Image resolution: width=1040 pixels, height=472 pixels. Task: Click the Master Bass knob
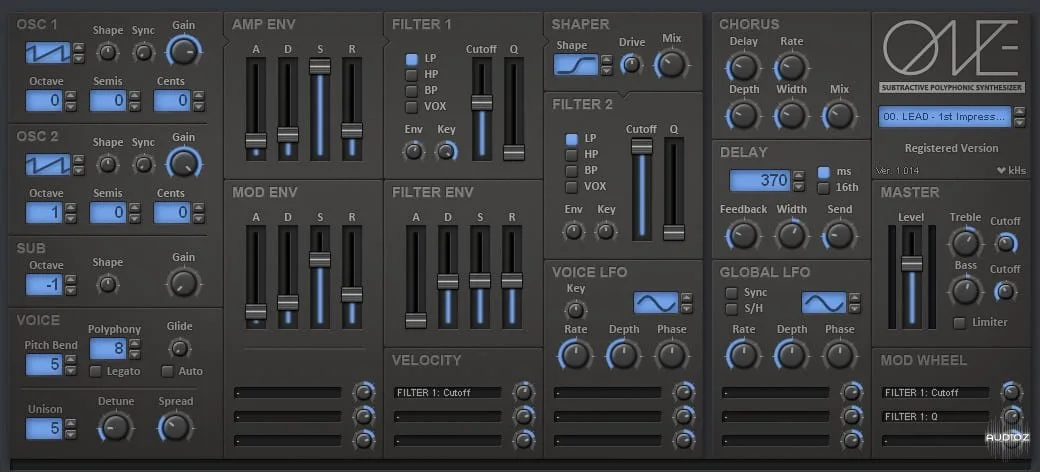(965, 290)
